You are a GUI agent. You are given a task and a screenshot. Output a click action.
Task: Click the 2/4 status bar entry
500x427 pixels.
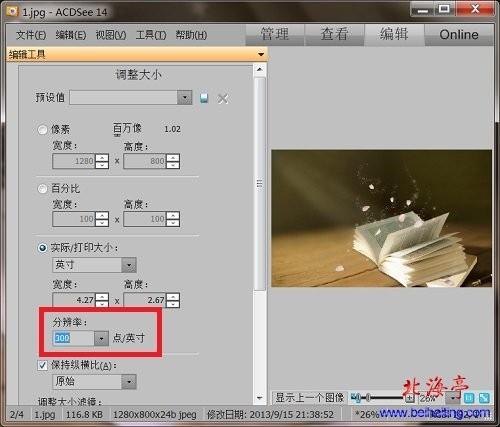17,415
